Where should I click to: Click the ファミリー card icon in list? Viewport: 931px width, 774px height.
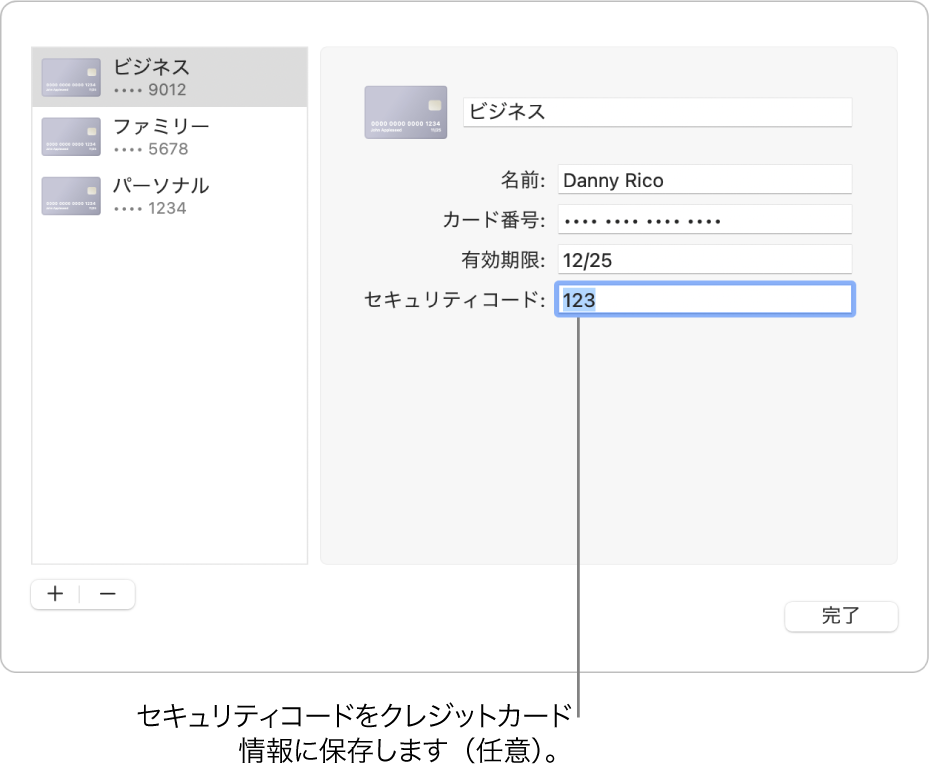71,137
